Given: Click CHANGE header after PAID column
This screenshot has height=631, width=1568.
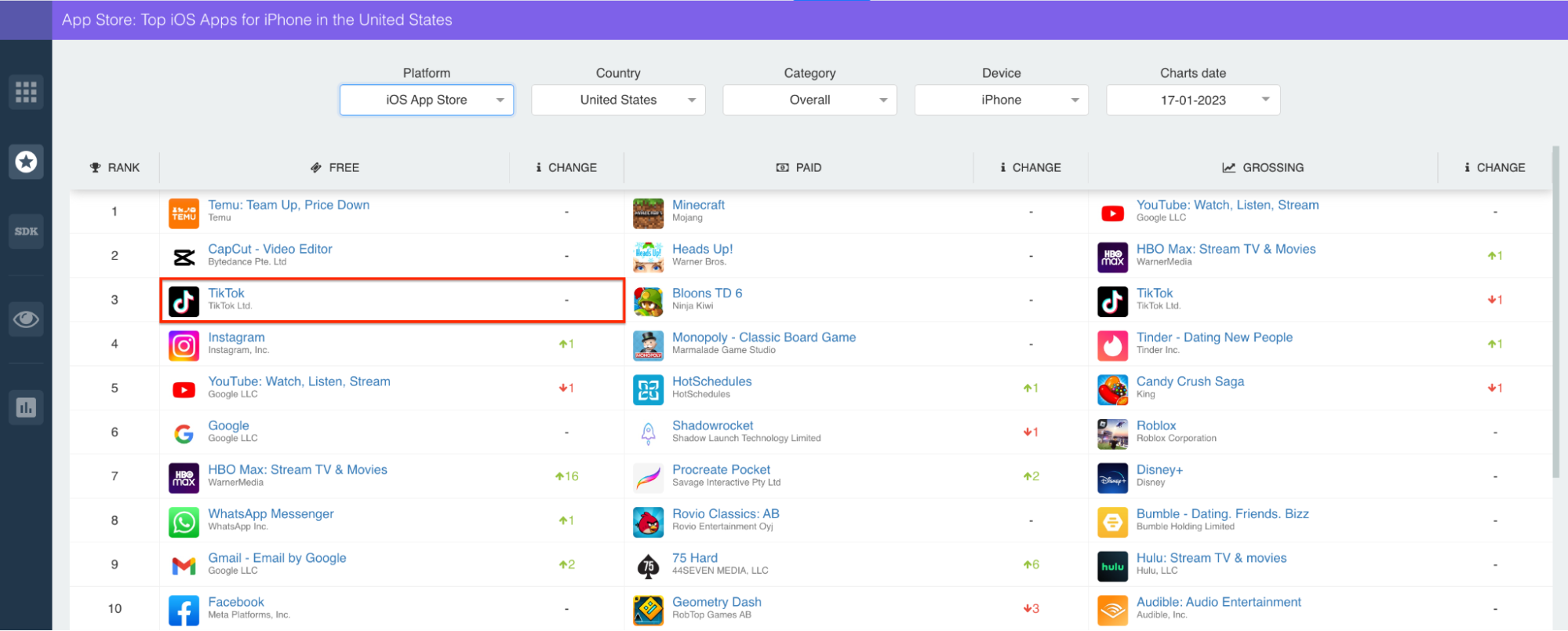Looking at the screenshot, I should click(1031, 167).
